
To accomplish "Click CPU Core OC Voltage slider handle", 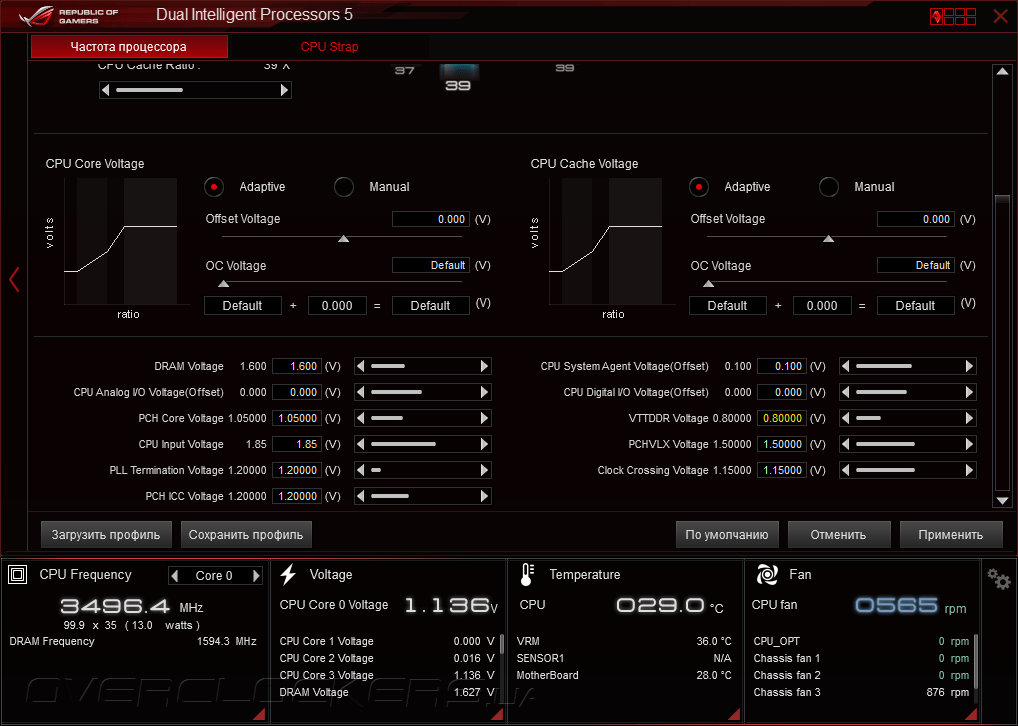I will click(x=224, y=284).
